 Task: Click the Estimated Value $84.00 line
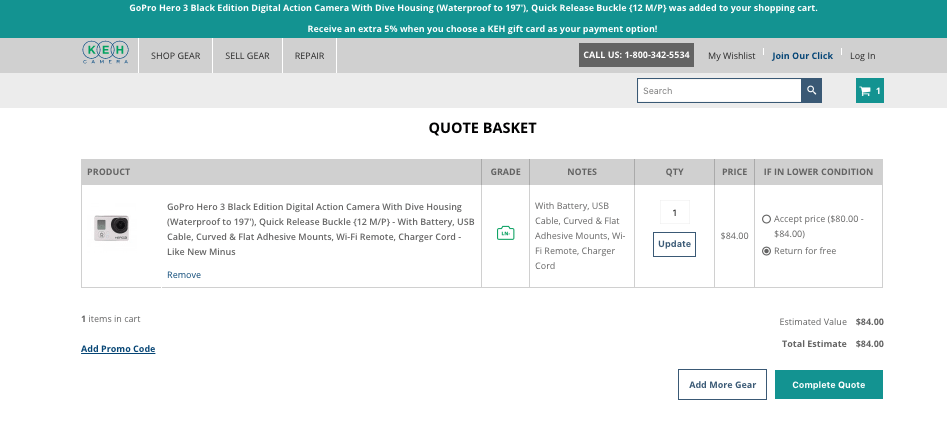point(831,322)
